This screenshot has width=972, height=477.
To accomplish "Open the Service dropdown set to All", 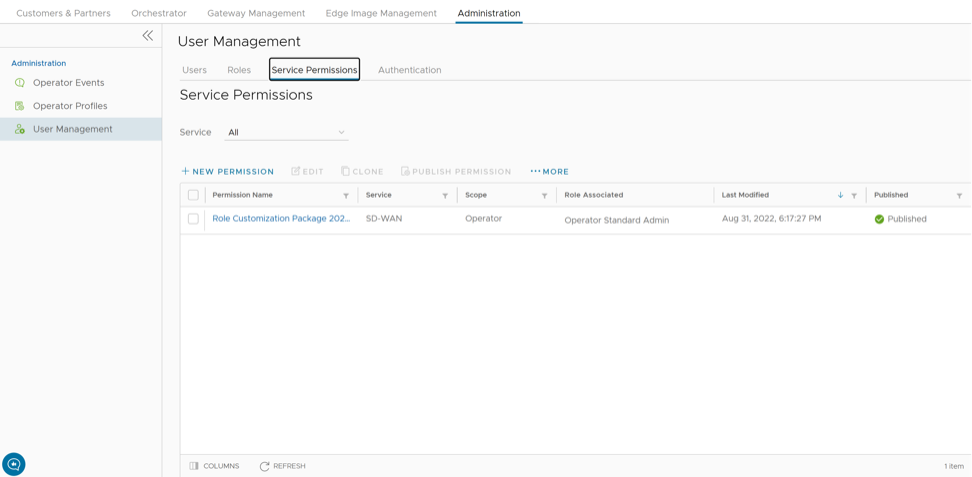I will tap(286, 132).
